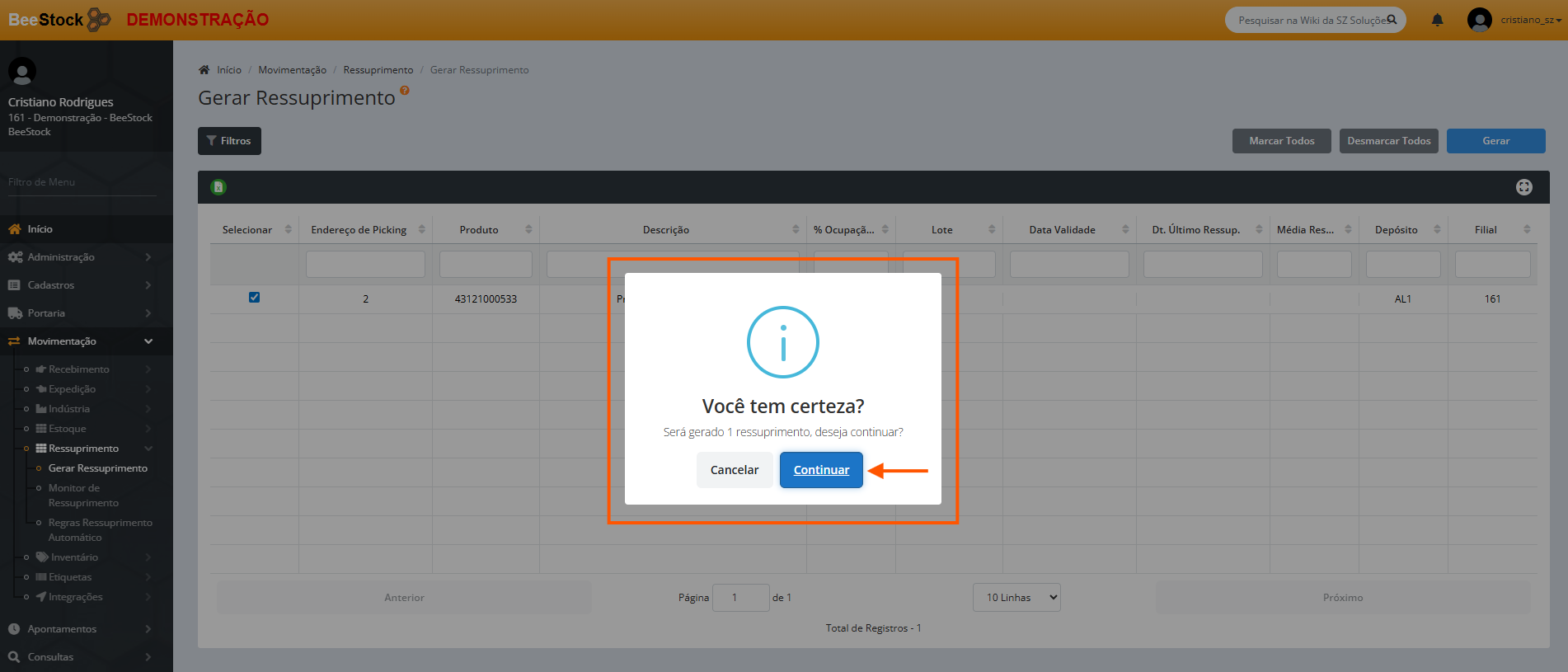Click the BeeStock logo

coord(59,20)
